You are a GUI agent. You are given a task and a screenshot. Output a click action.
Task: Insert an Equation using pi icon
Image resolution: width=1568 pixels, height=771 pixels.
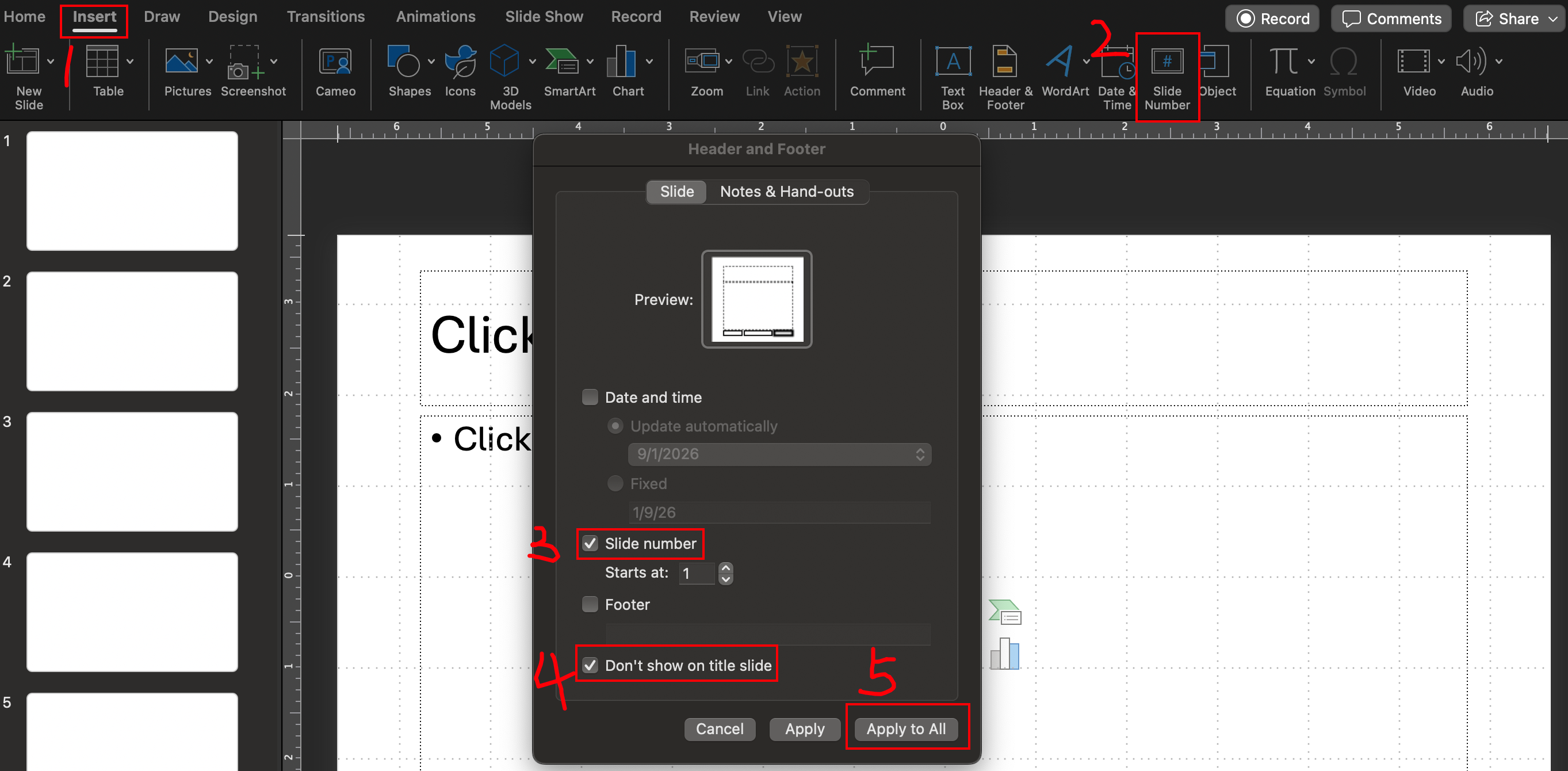[x=1283, y=62]
